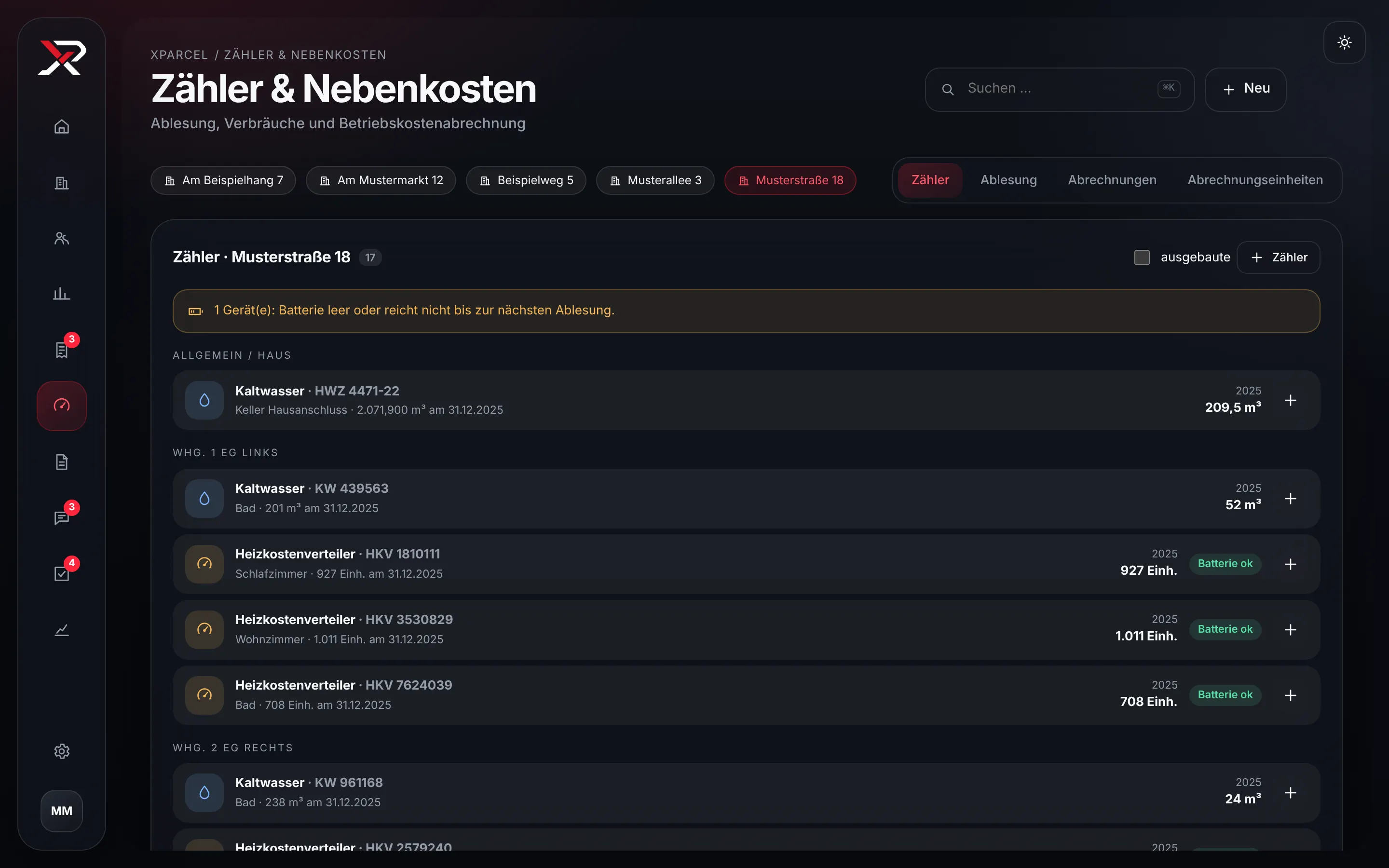This screenshot has height=868, width=1389.
Task: Open the documents sidebar icon
Action: [x=61, y=461]
